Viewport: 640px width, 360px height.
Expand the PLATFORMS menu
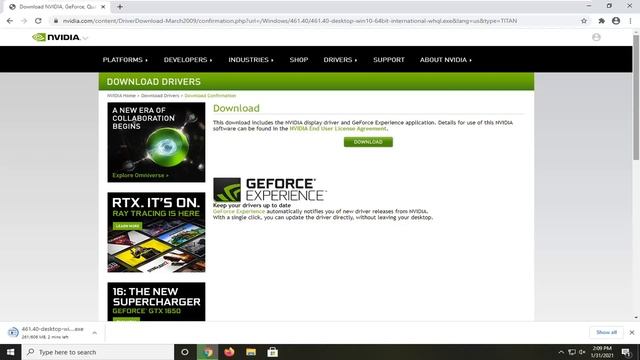pos(125,60)
